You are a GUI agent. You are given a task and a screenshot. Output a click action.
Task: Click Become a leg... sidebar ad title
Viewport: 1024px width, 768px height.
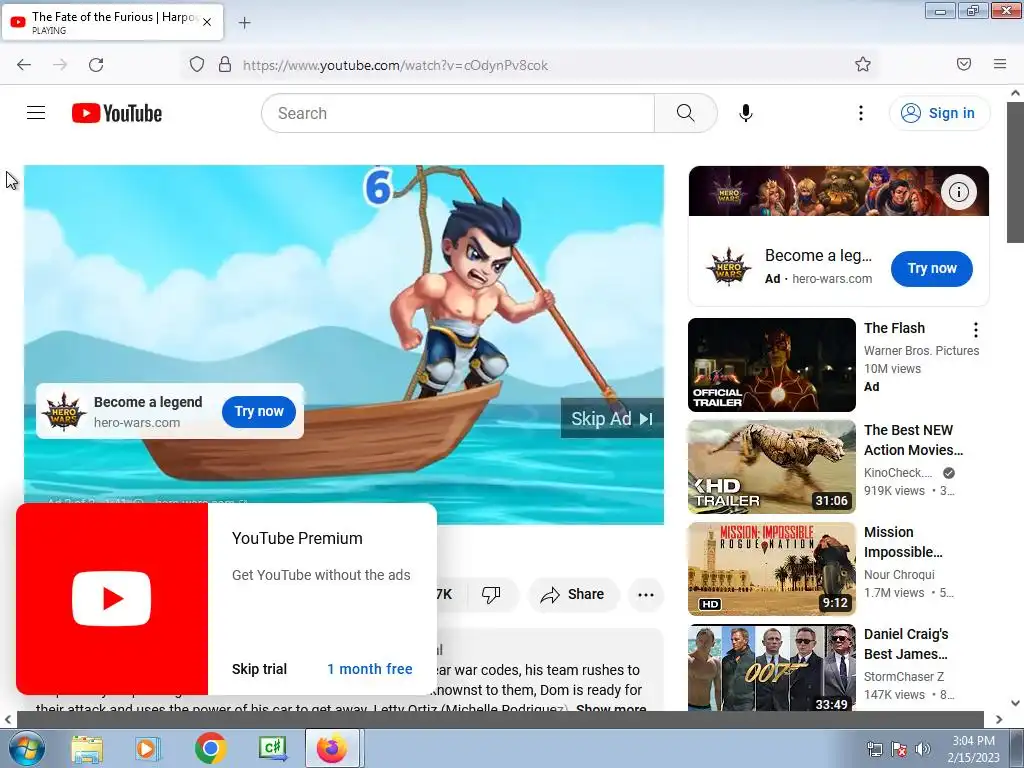(818, 255)
